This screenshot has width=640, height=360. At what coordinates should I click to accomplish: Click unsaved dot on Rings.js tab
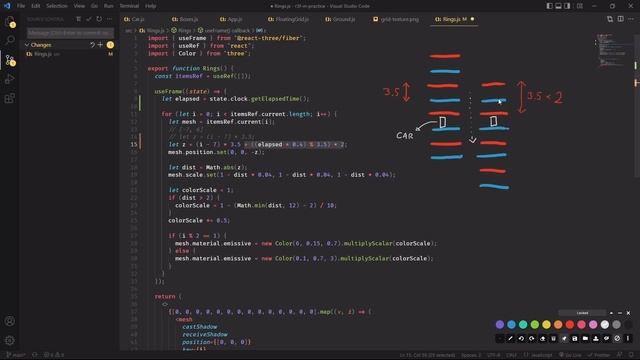click(x=472, y=19)
